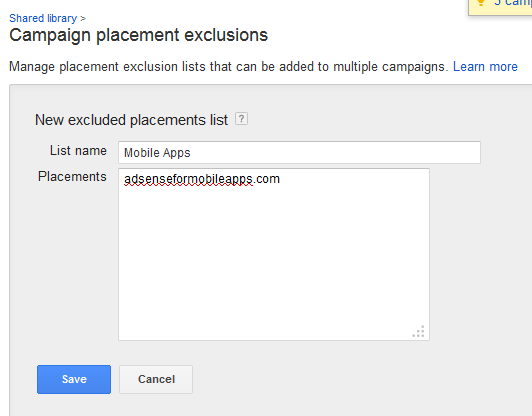Screen dimensions: 532x416
Task: Follow the Learn more link
Action: pos(485,67)
